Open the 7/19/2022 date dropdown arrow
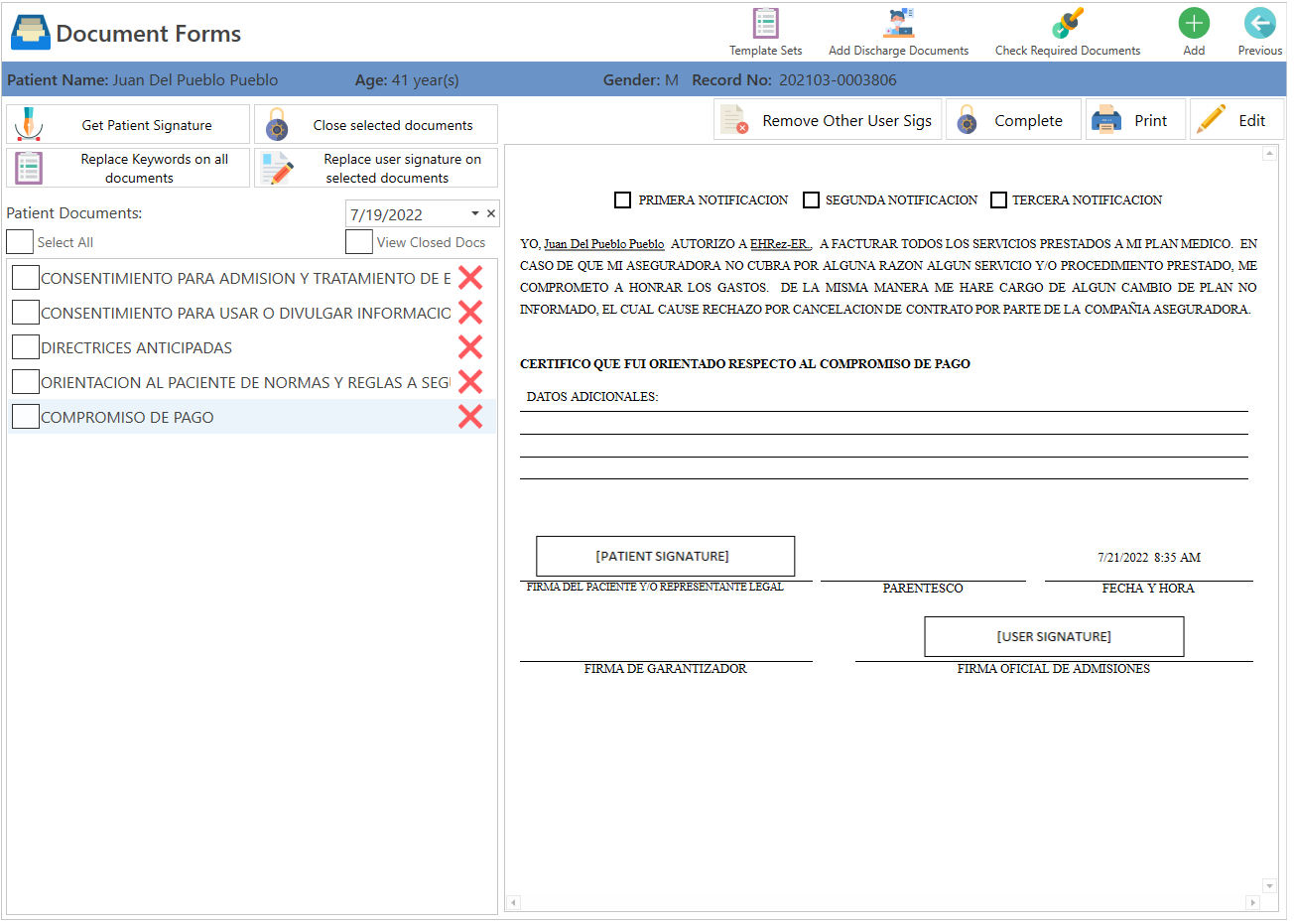The image size is (1294, 924). [475, 213]
